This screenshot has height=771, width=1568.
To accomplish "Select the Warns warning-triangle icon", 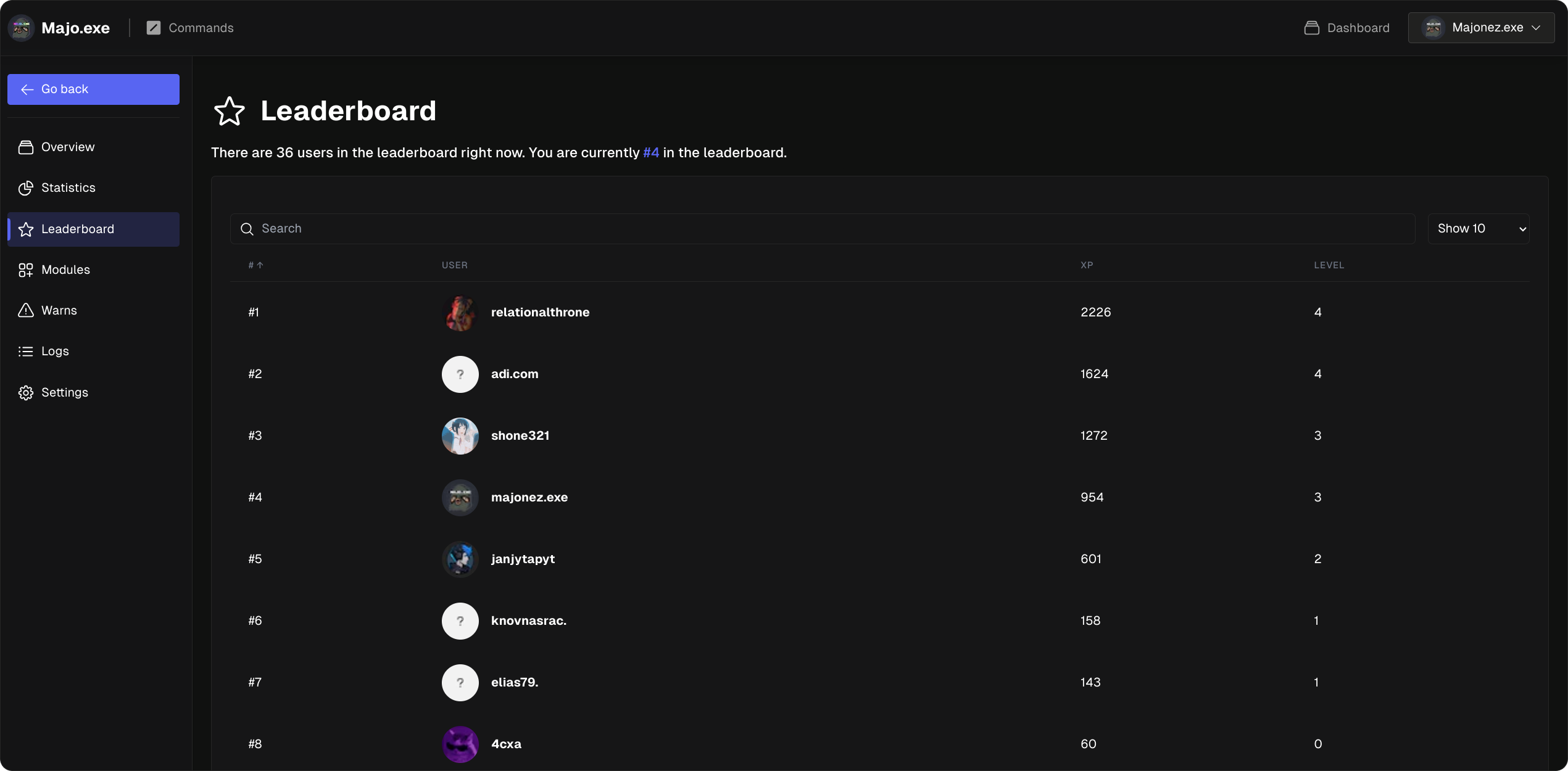I will click(x=26, y=310).
